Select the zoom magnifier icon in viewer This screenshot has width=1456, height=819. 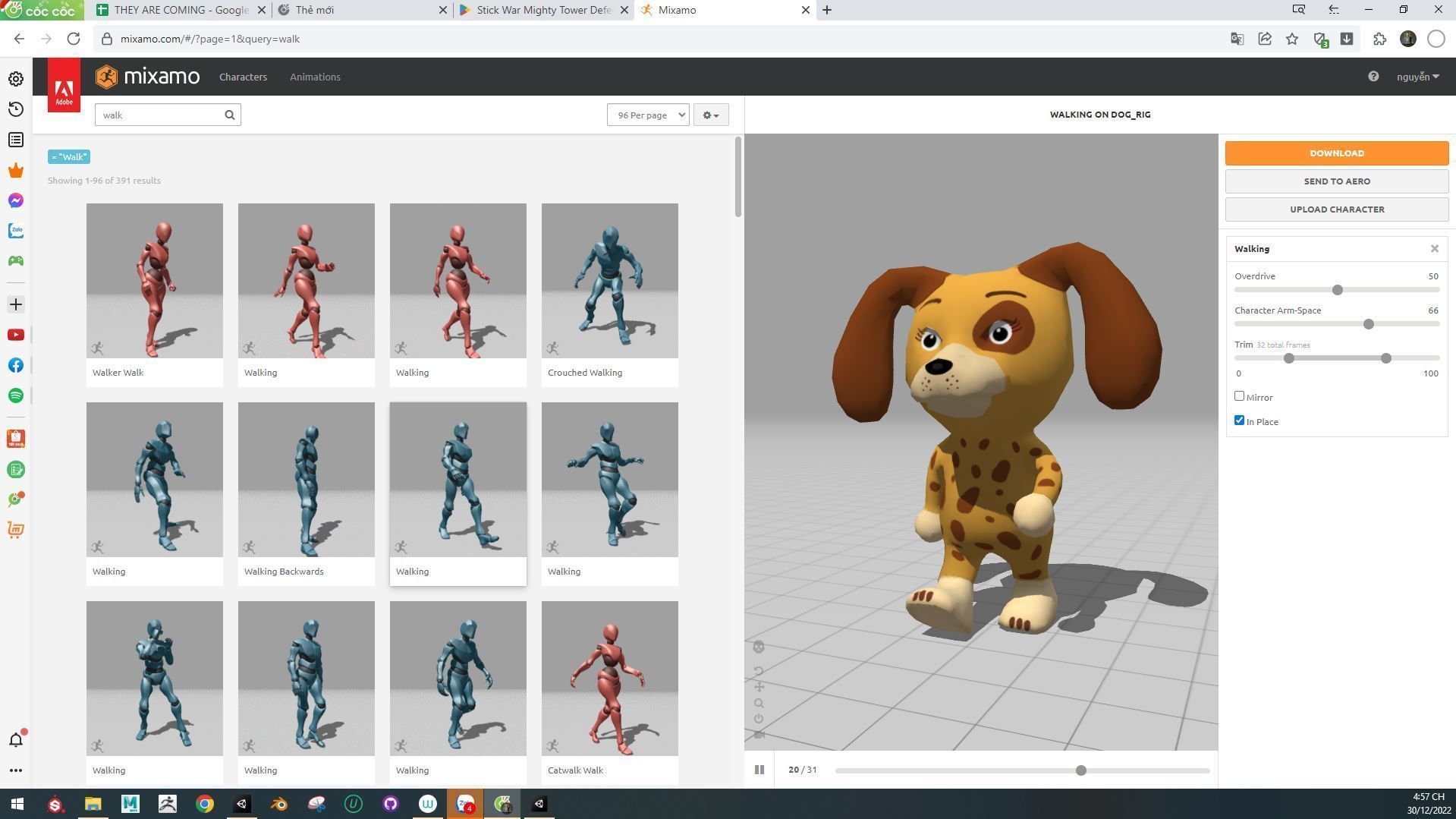pyautogui.click(x=759, y=704)
